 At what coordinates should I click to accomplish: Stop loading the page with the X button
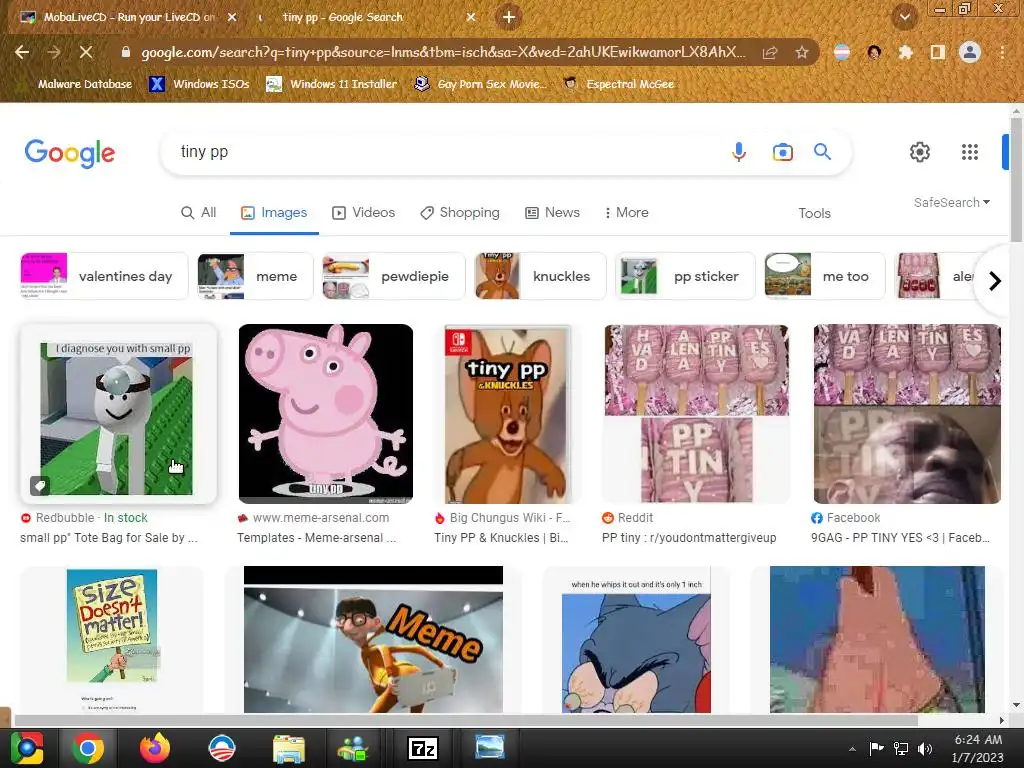tap(86, 52)
